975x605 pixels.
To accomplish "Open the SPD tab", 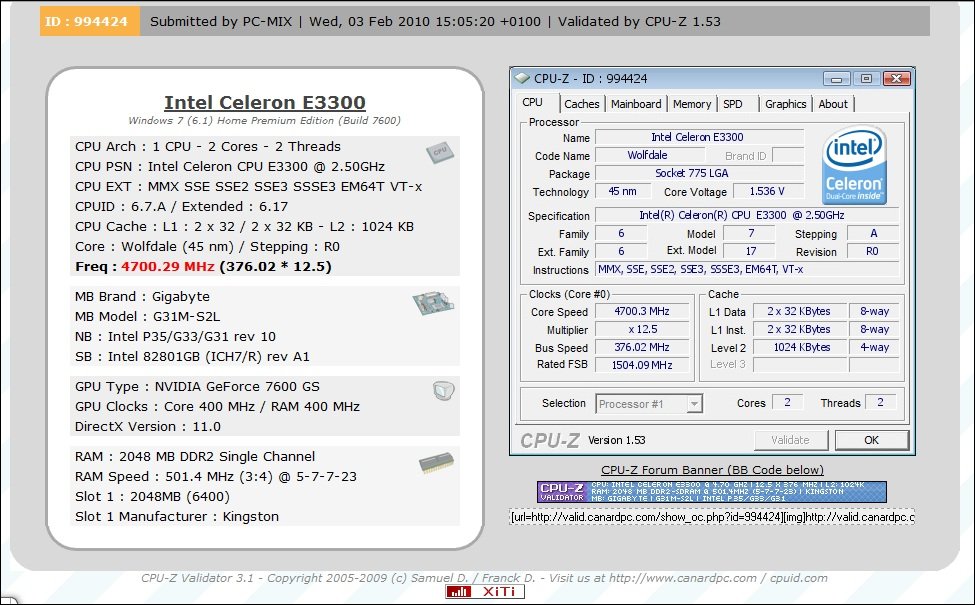I will [732, 104].
